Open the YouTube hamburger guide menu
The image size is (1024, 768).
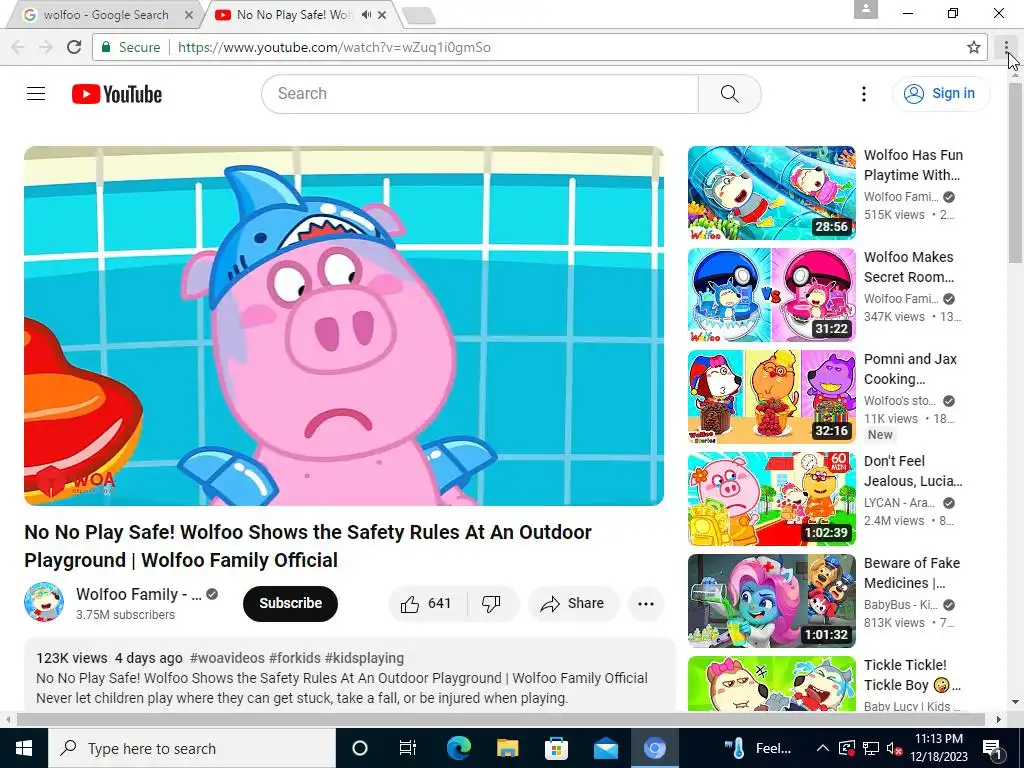(36, 93)
